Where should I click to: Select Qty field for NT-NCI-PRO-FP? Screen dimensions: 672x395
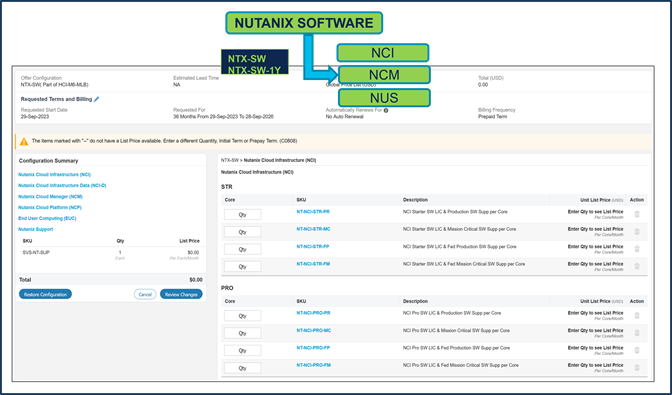[x=243, y=350]
